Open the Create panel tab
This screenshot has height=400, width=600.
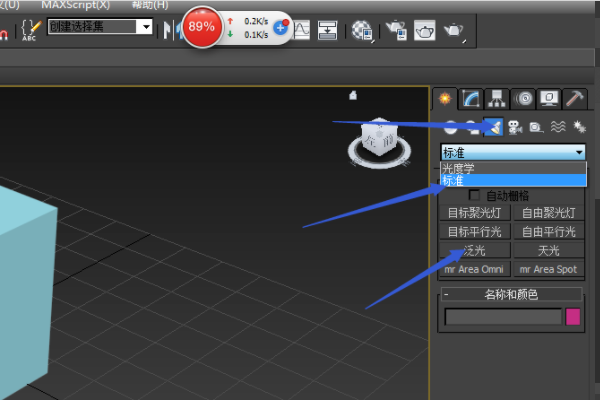point(446,98)
